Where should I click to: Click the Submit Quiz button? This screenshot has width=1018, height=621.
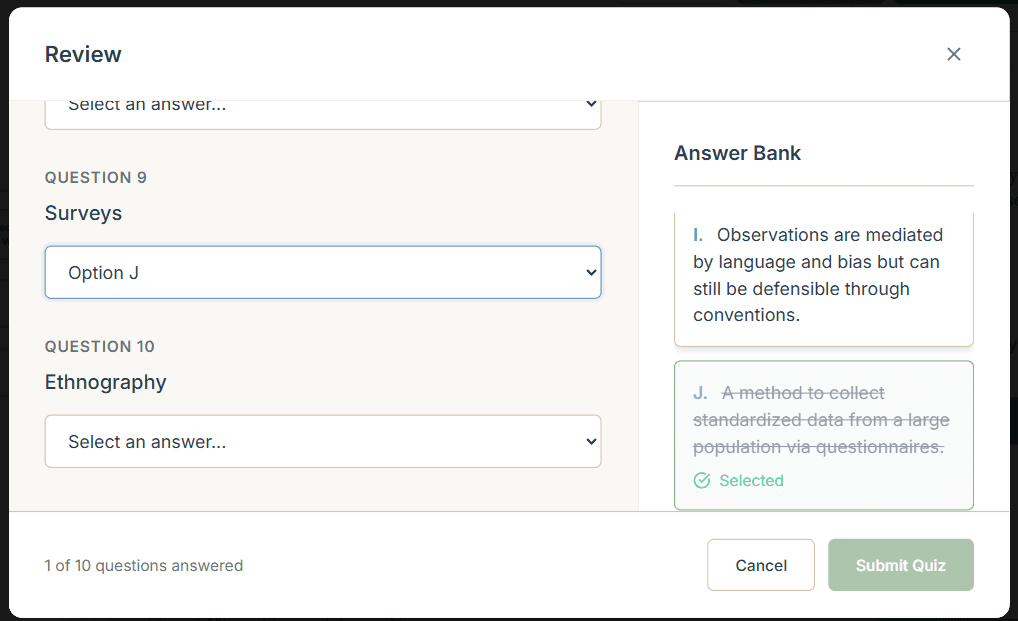pyautogui.click(x=899, y=565)
